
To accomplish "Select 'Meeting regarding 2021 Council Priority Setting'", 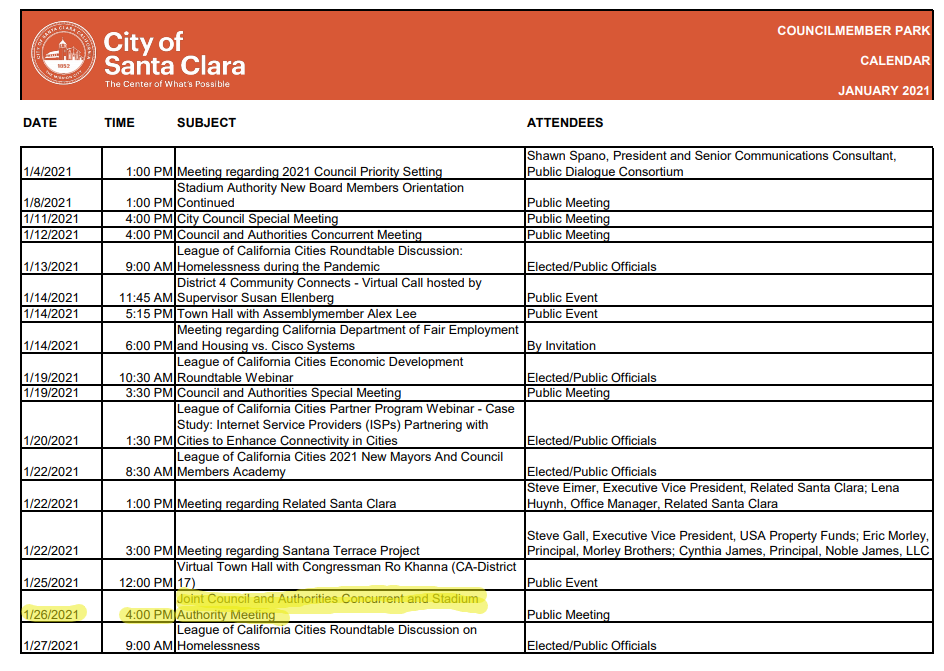I will click(x=309, y=172).
